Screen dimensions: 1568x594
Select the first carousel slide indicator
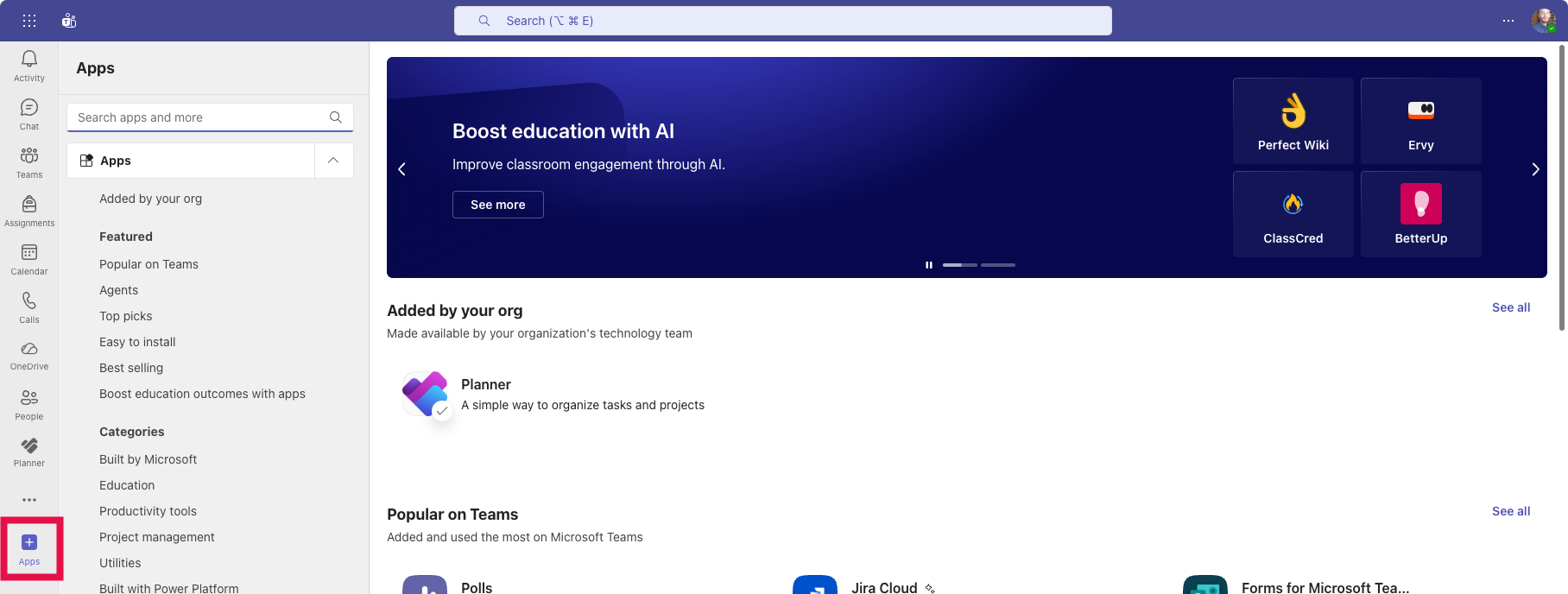click(960, 265)
